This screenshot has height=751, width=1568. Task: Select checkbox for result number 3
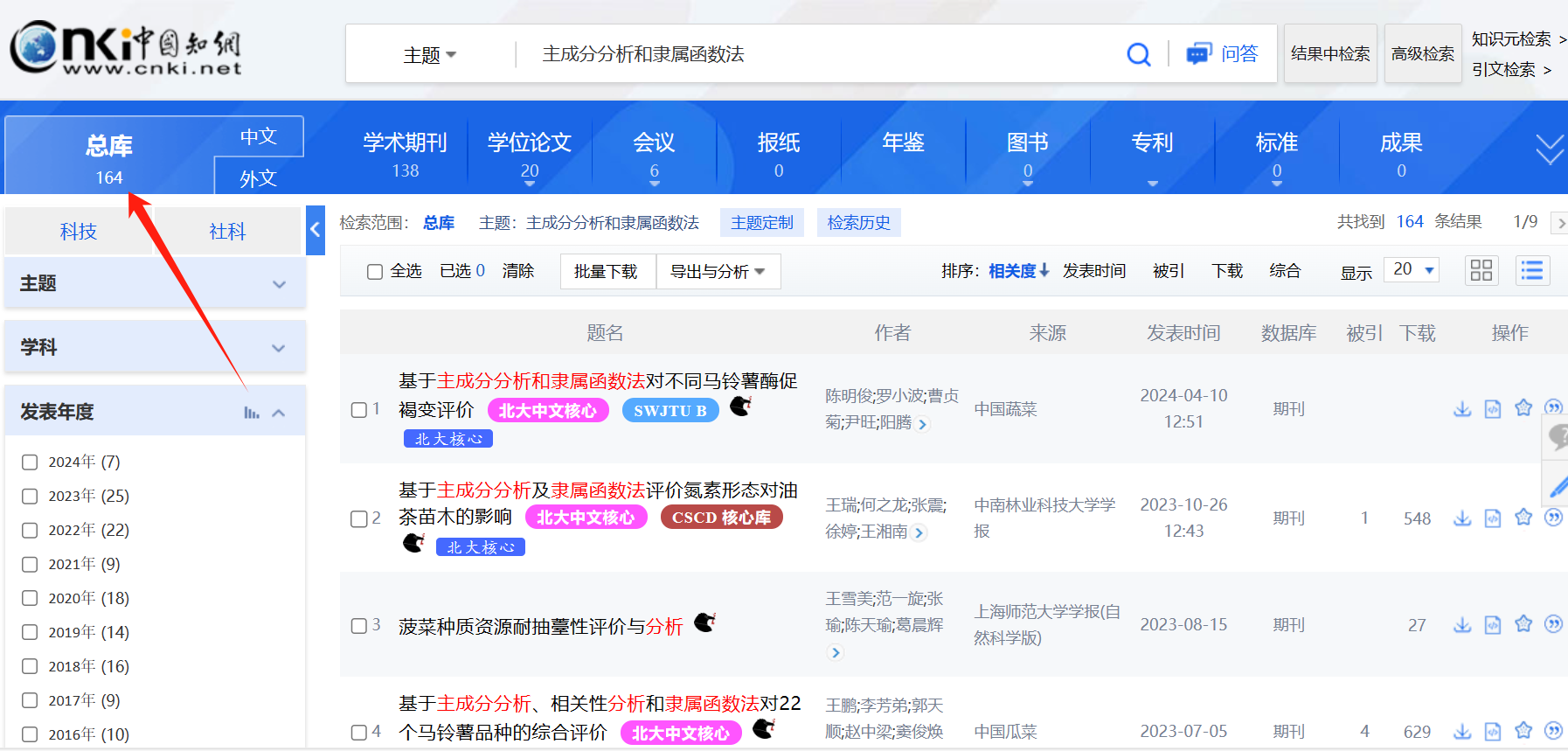(x=358, y=626)
